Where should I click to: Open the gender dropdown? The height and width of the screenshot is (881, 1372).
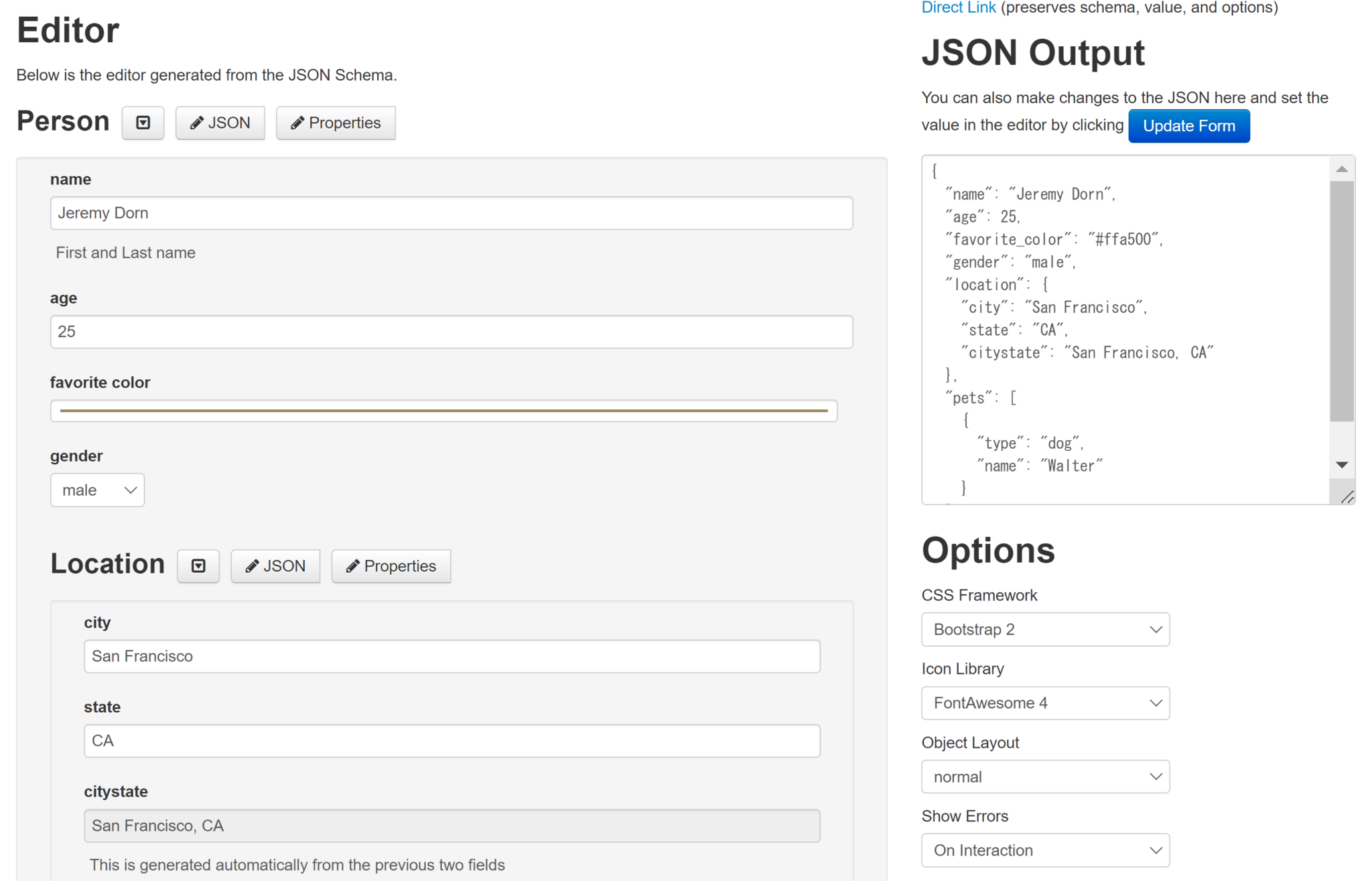tap(97, 490)
